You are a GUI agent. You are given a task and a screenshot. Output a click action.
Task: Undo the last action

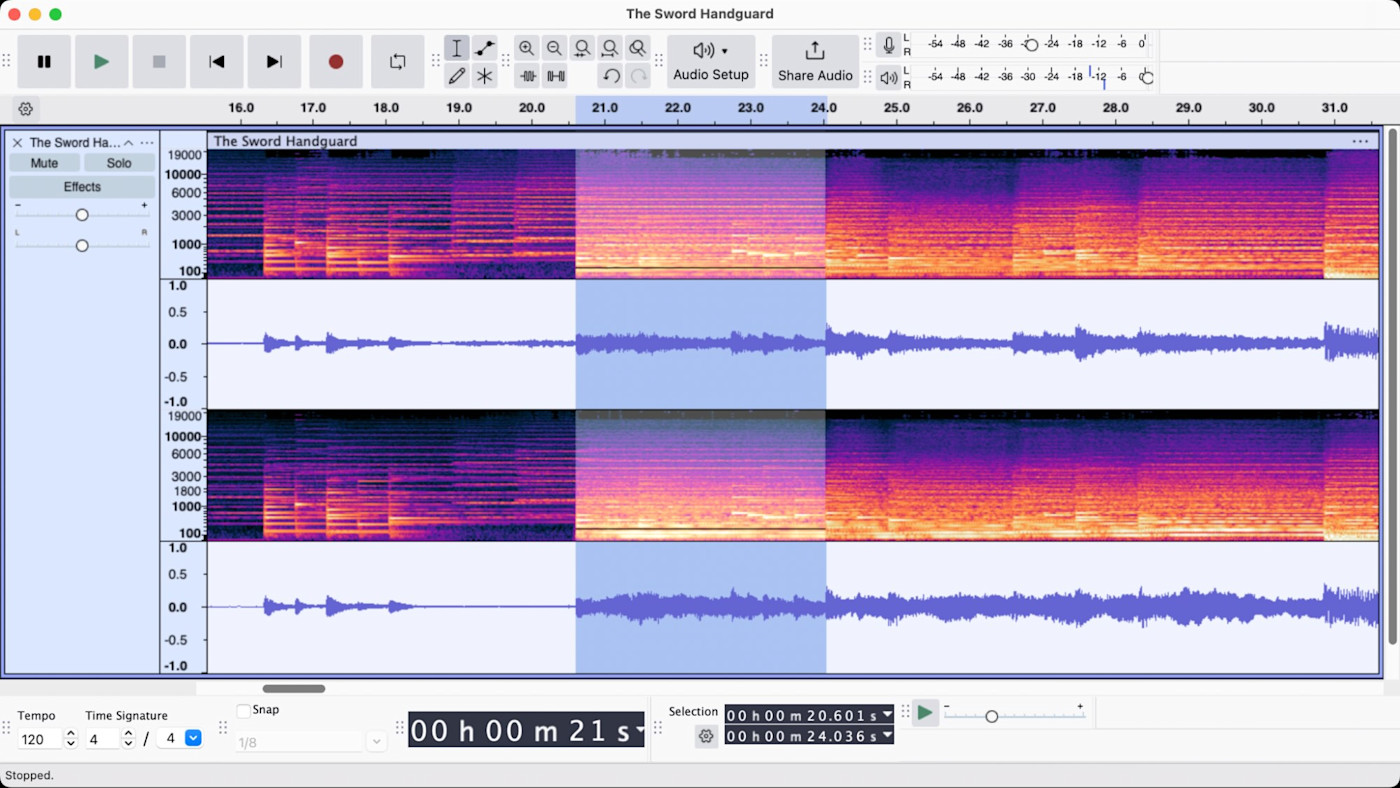click(611, 76)
